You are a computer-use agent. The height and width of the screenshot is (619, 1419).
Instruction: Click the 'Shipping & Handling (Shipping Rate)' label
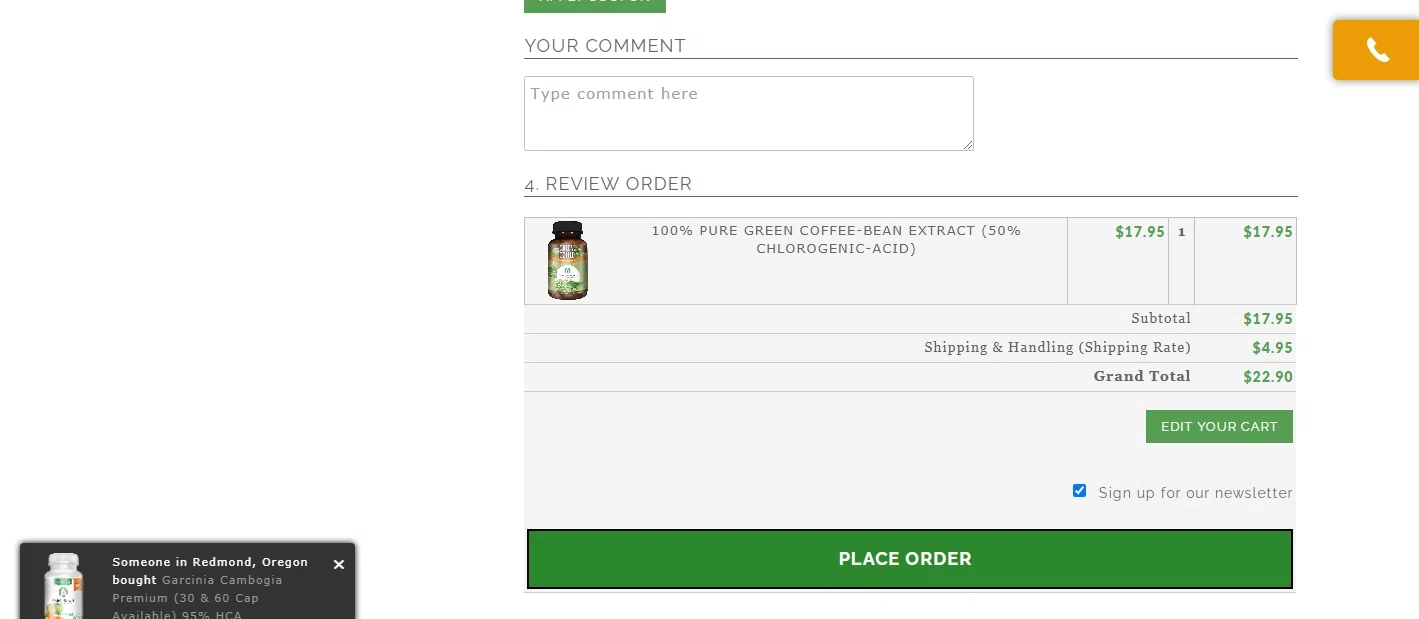pos(1057,348)
